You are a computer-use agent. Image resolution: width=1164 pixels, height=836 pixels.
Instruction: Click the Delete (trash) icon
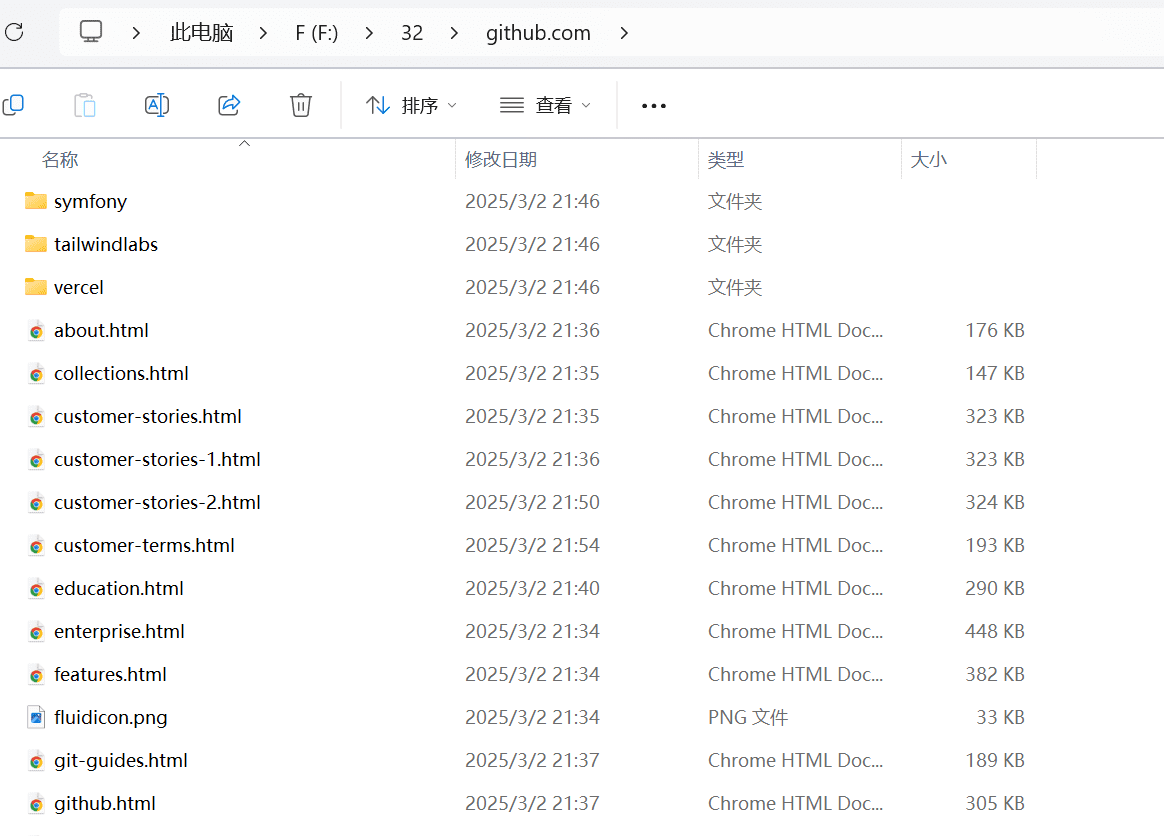(x=301, y=104)
